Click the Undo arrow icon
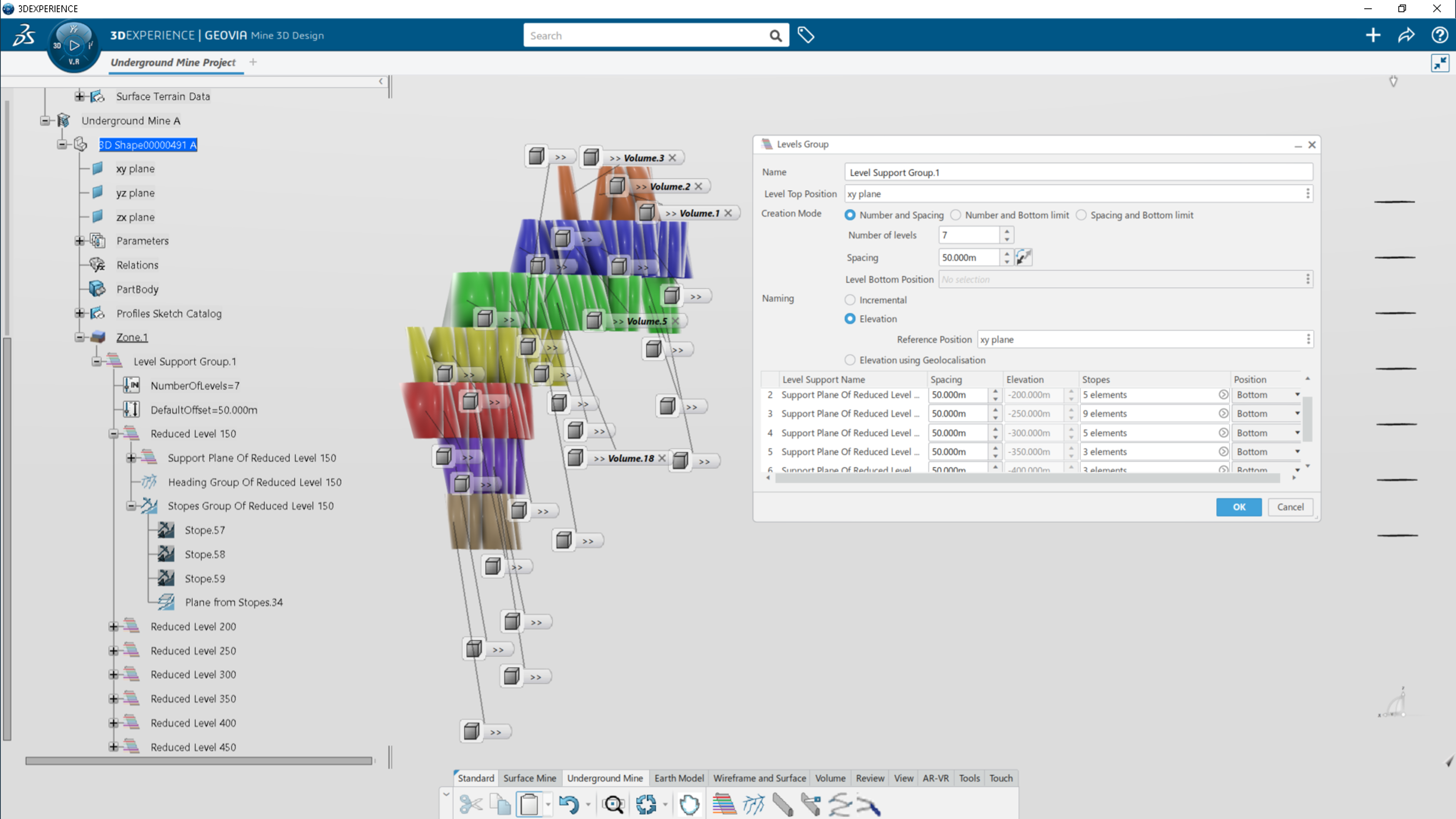 coord(569,804)
